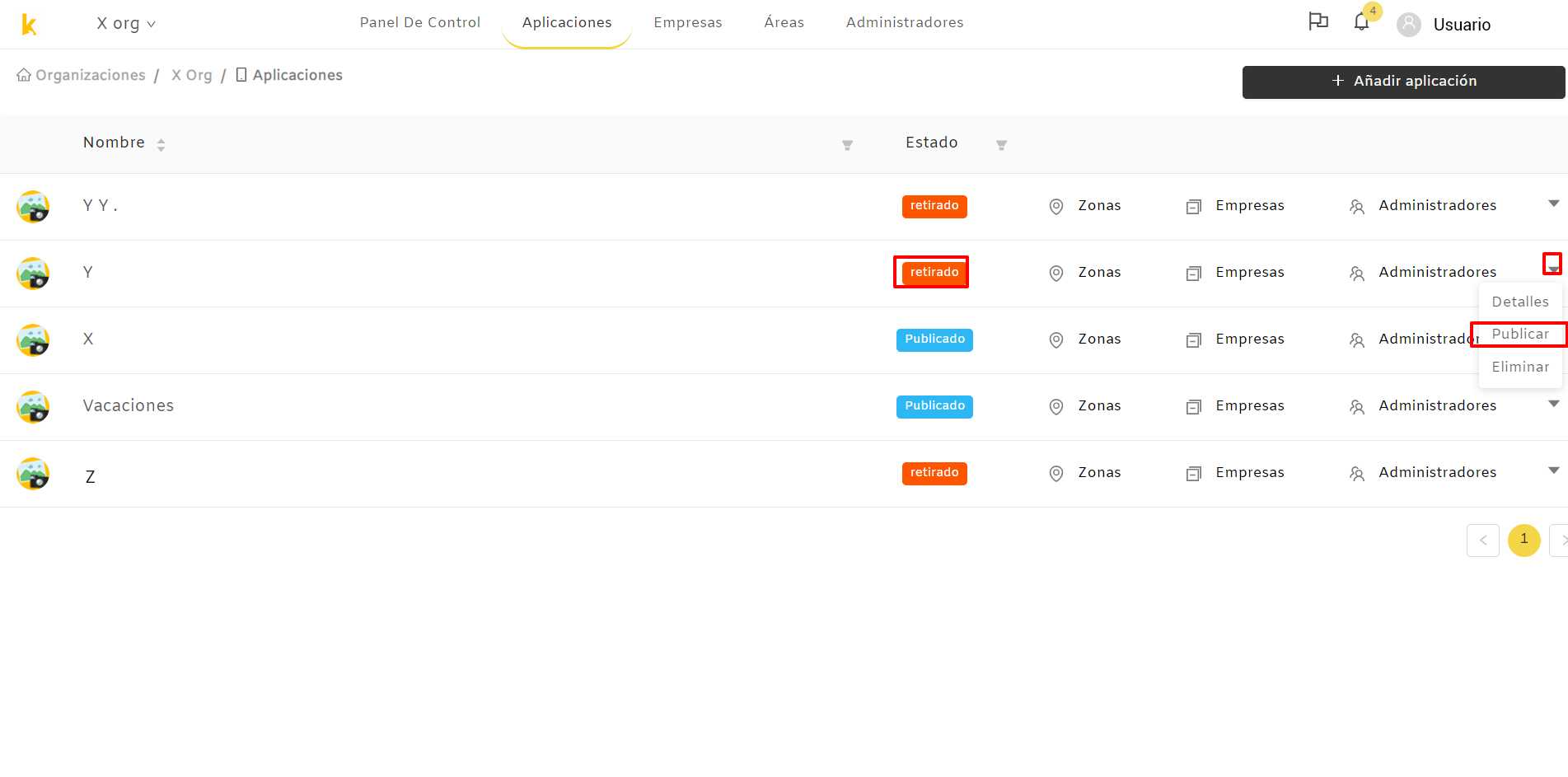Image resolution: width=1568 pixels, height=777 pixels.
Task: Click the filter icon next to Estado
Action: coord(1001,145)
